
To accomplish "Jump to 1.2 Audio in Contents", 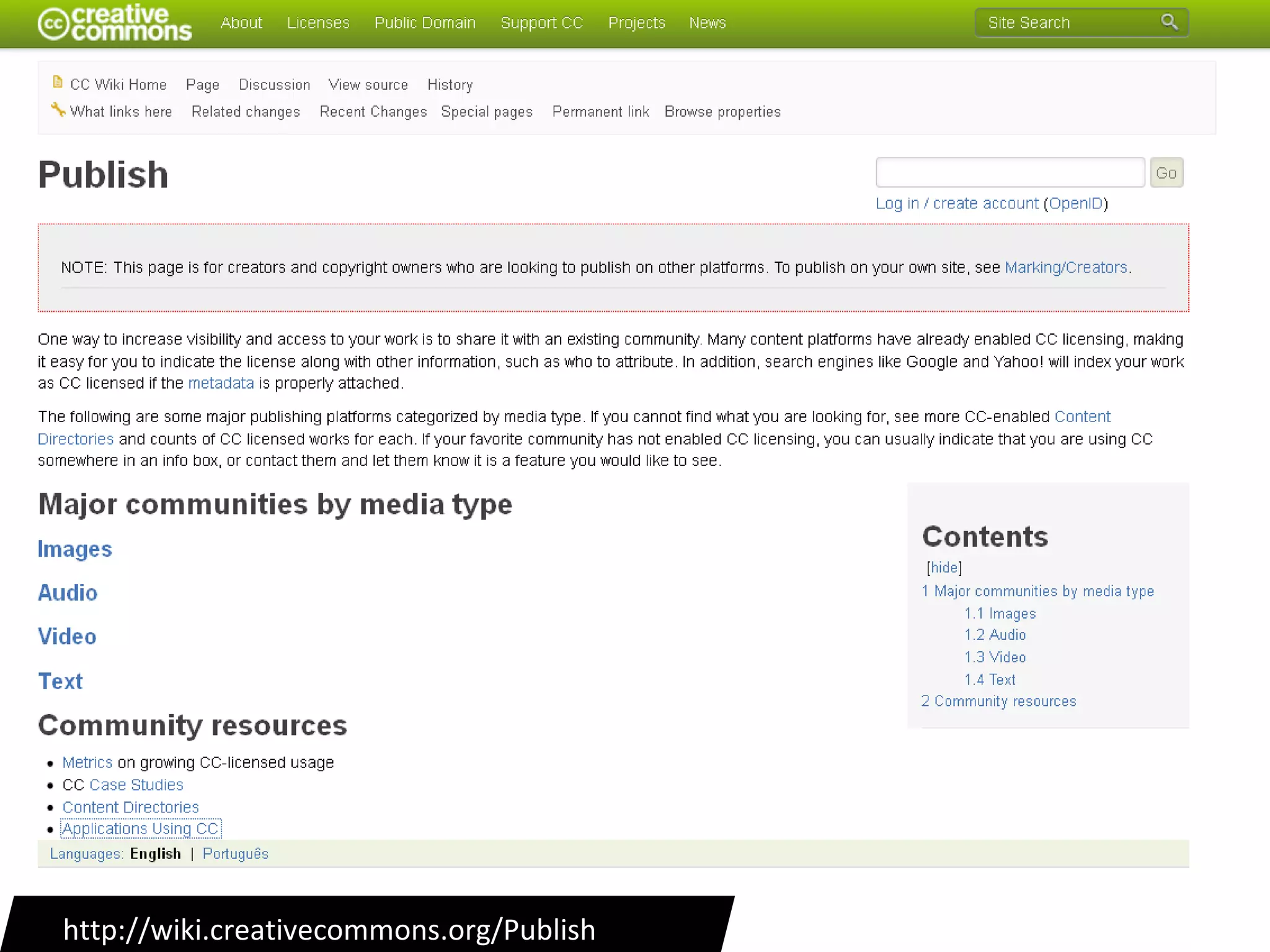I will coord(995,635).
